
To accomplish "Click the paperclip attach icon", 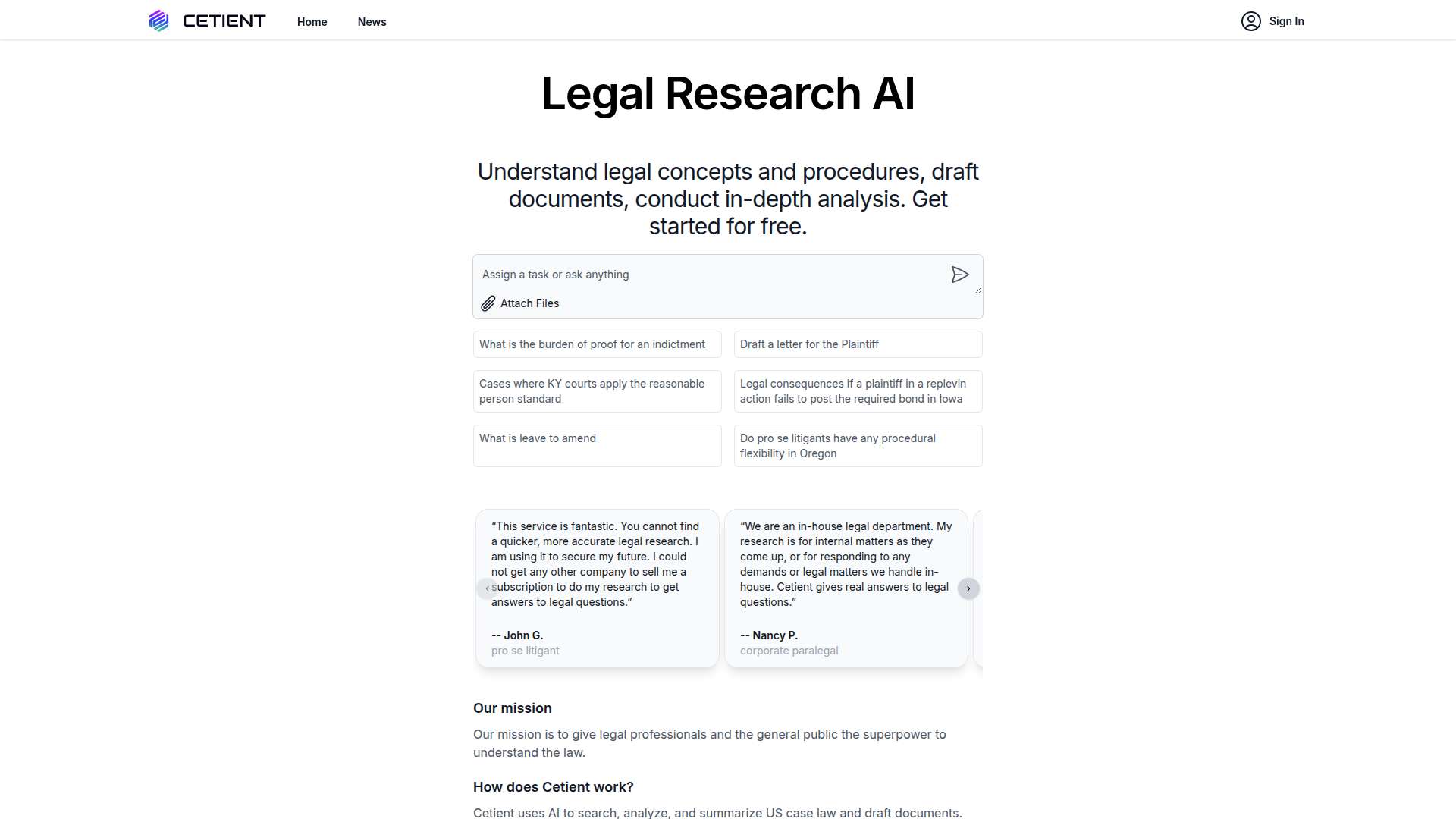I will [x=488, y=303].
